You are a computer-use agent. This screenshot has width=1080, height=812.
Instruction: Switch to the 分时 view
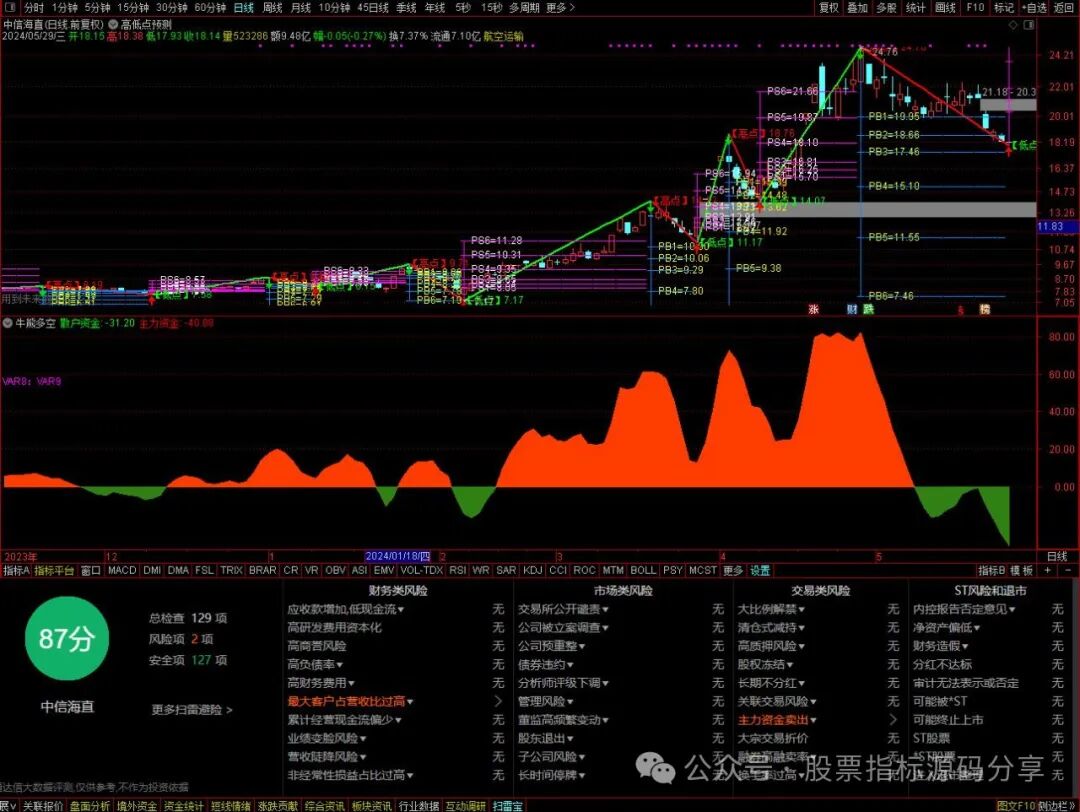pos(34,8)
